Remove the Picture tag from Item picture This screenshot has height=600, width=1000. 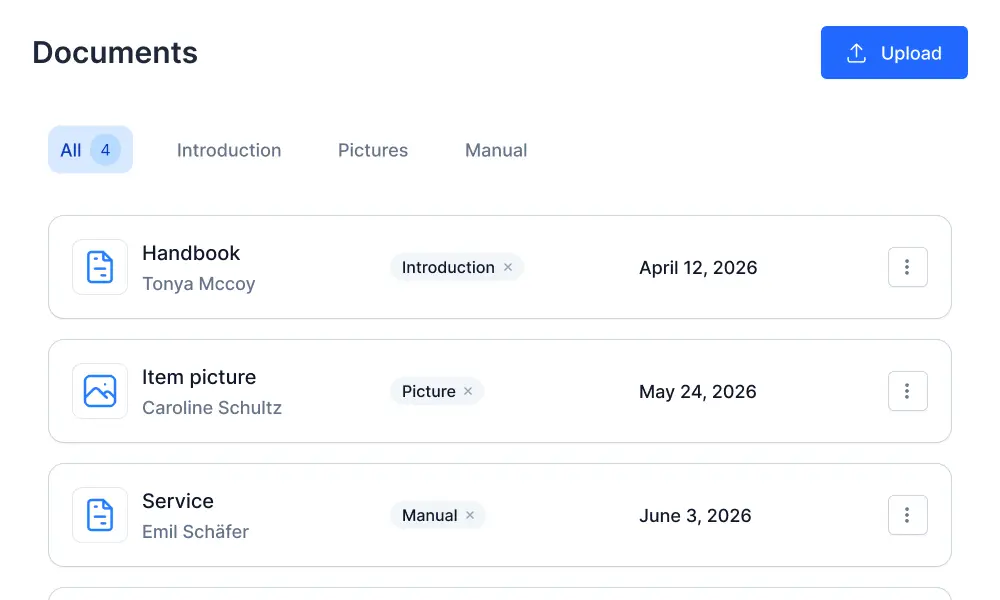468,391
